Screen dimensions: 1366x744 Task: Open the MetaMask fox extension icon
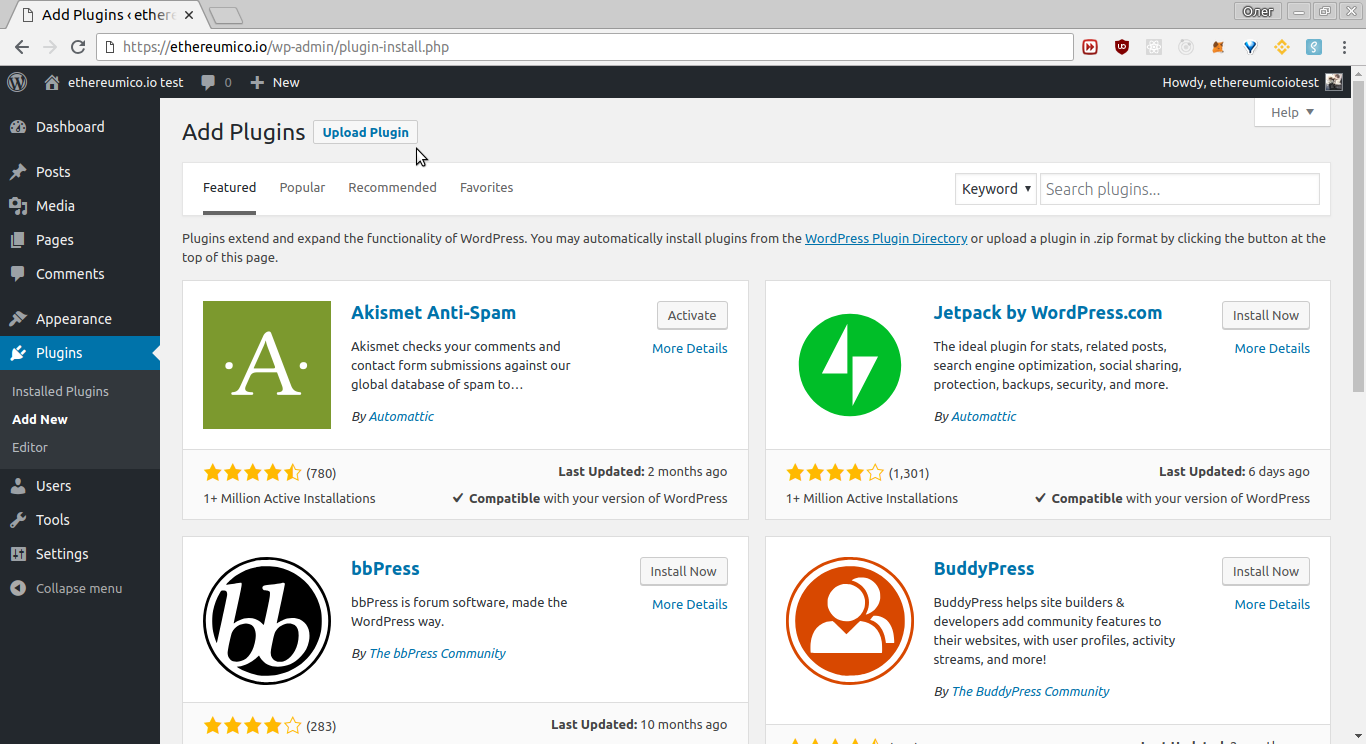1218,47
